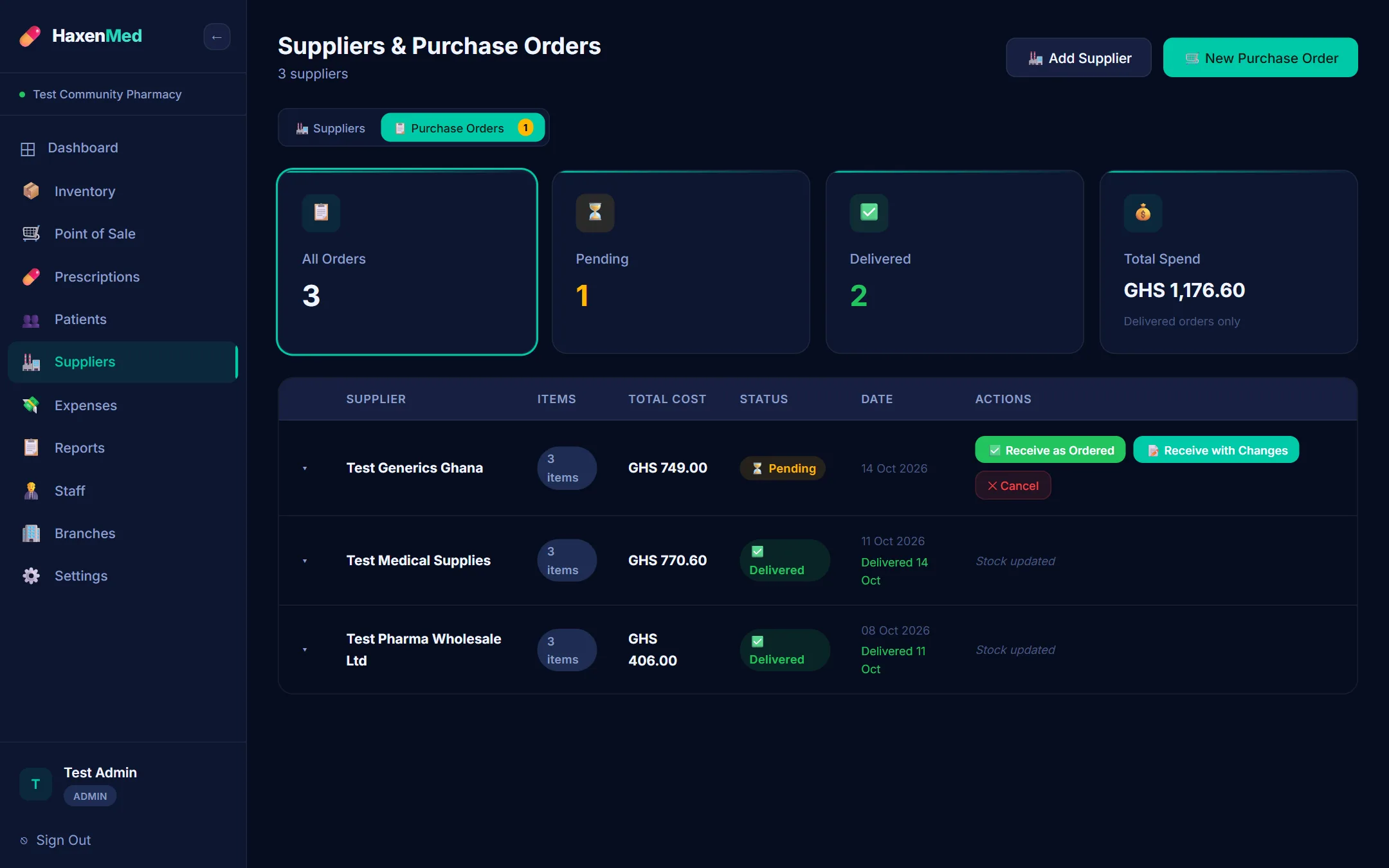The image size is (1389, 868).
Task: Click the Expenses money icon
Action: click(31, 405)
